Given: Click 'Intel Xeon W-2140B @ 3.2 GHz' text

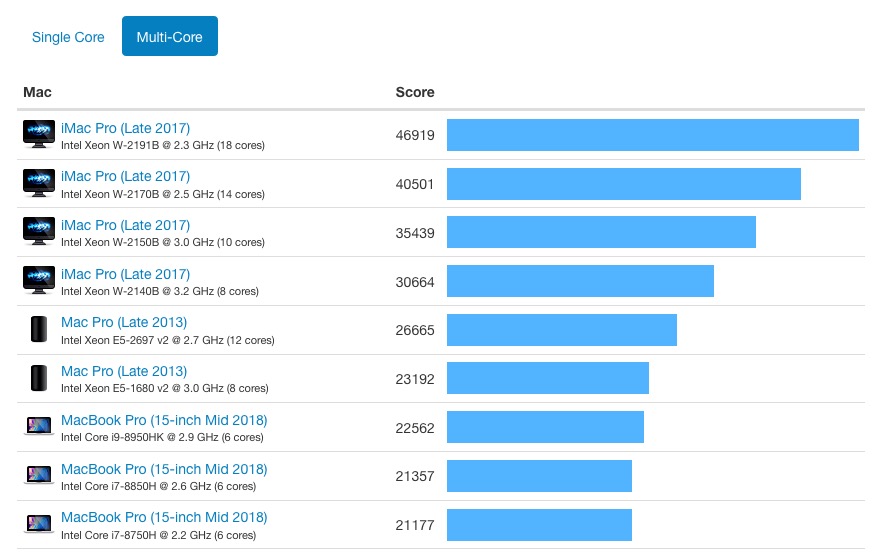Looking at the screenshot, I should coord(138,292).
